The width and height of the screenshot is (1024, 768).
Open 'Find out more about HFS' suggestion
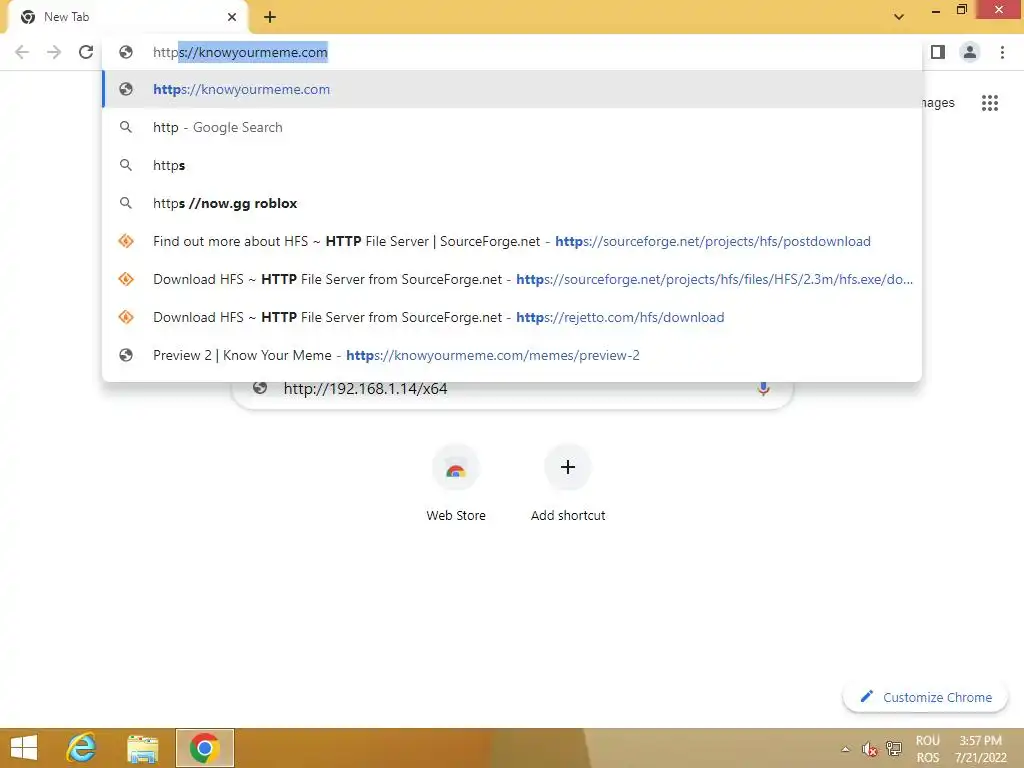pyautogui.click(x=512, y=241)
